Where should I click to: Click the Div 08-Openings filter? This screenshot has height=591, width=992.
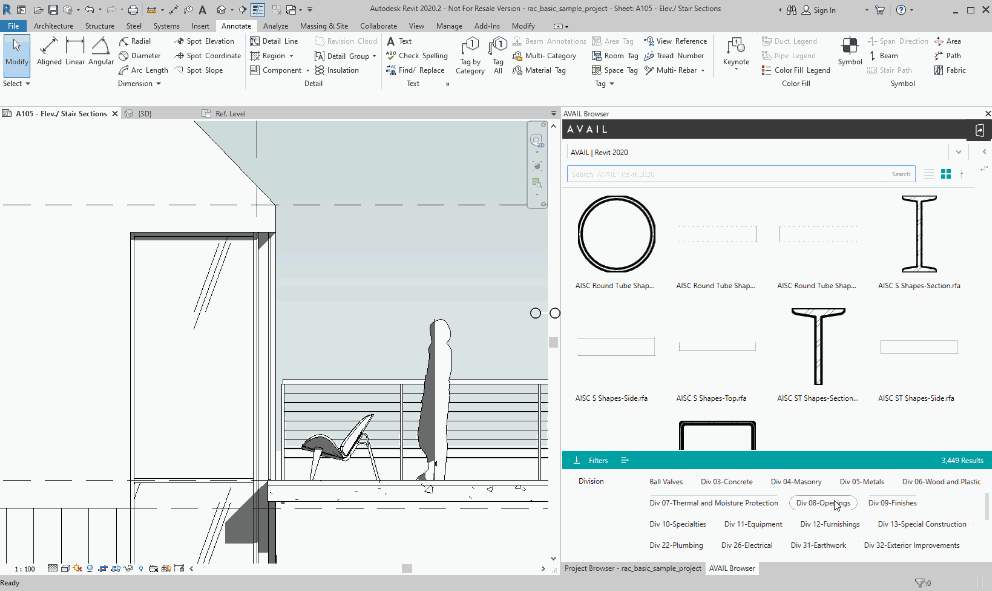[822, 503]
